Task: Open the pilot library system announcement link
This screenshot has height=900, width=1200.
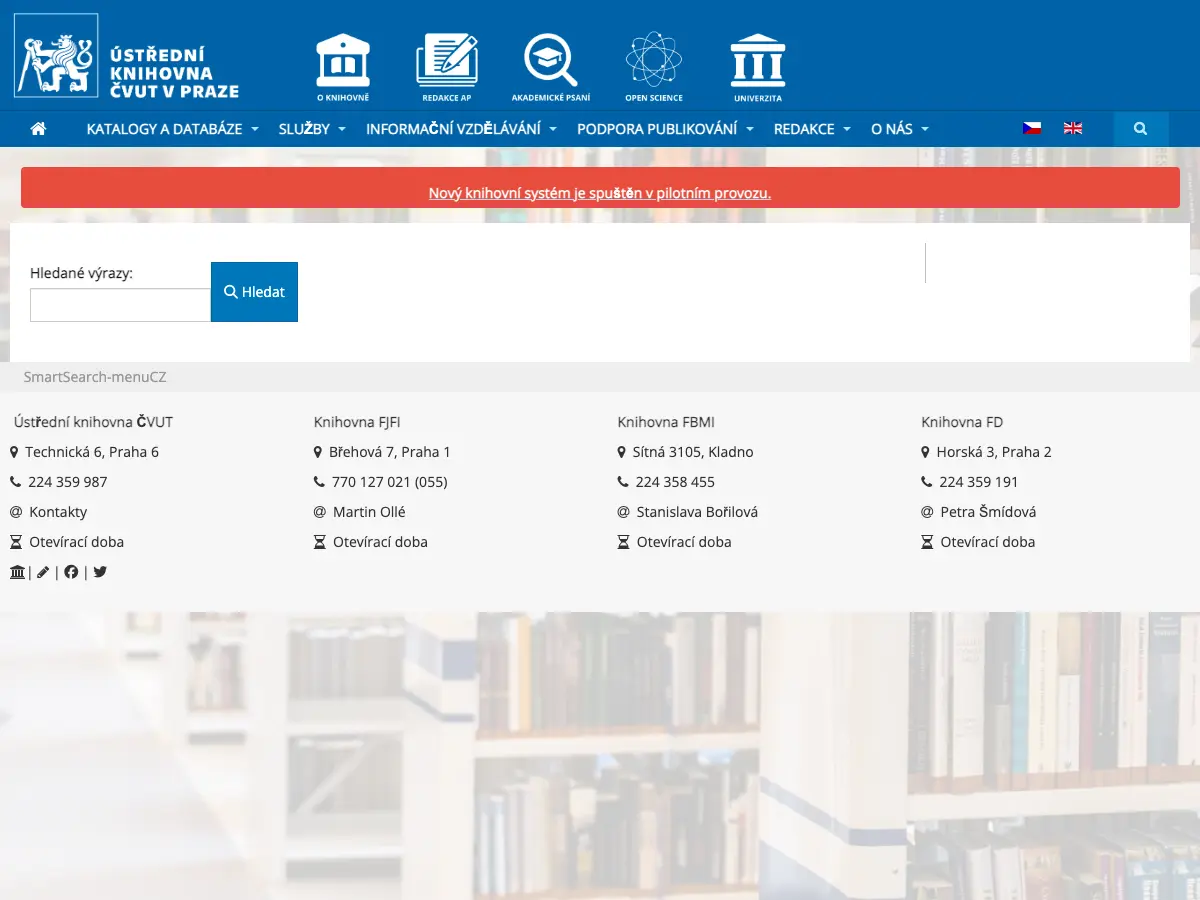Action: (x=600, y=193)
